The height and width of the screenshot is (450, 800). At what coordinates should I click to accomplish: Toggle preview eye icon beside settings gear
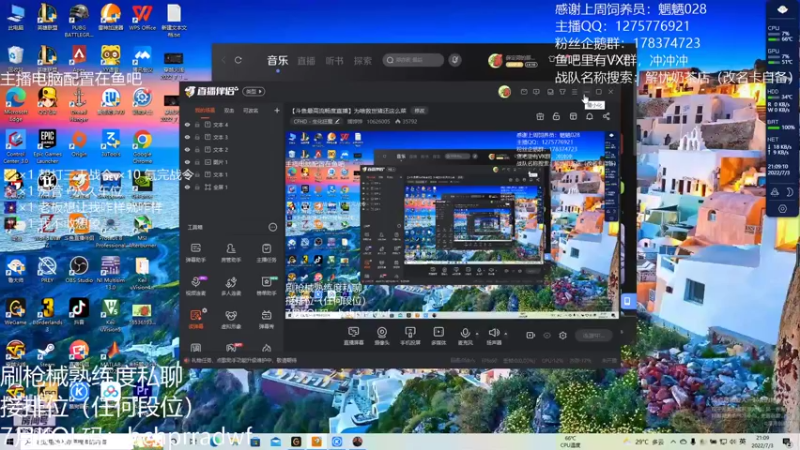(x=547, y=335)
